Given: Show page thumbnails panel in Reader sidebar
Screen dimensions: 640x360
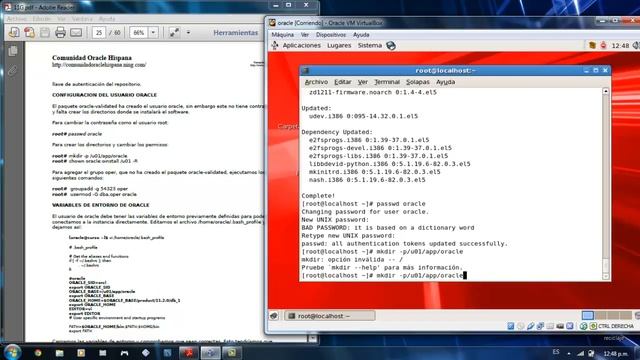Looking at the screenshot, I should pos(13,51).
